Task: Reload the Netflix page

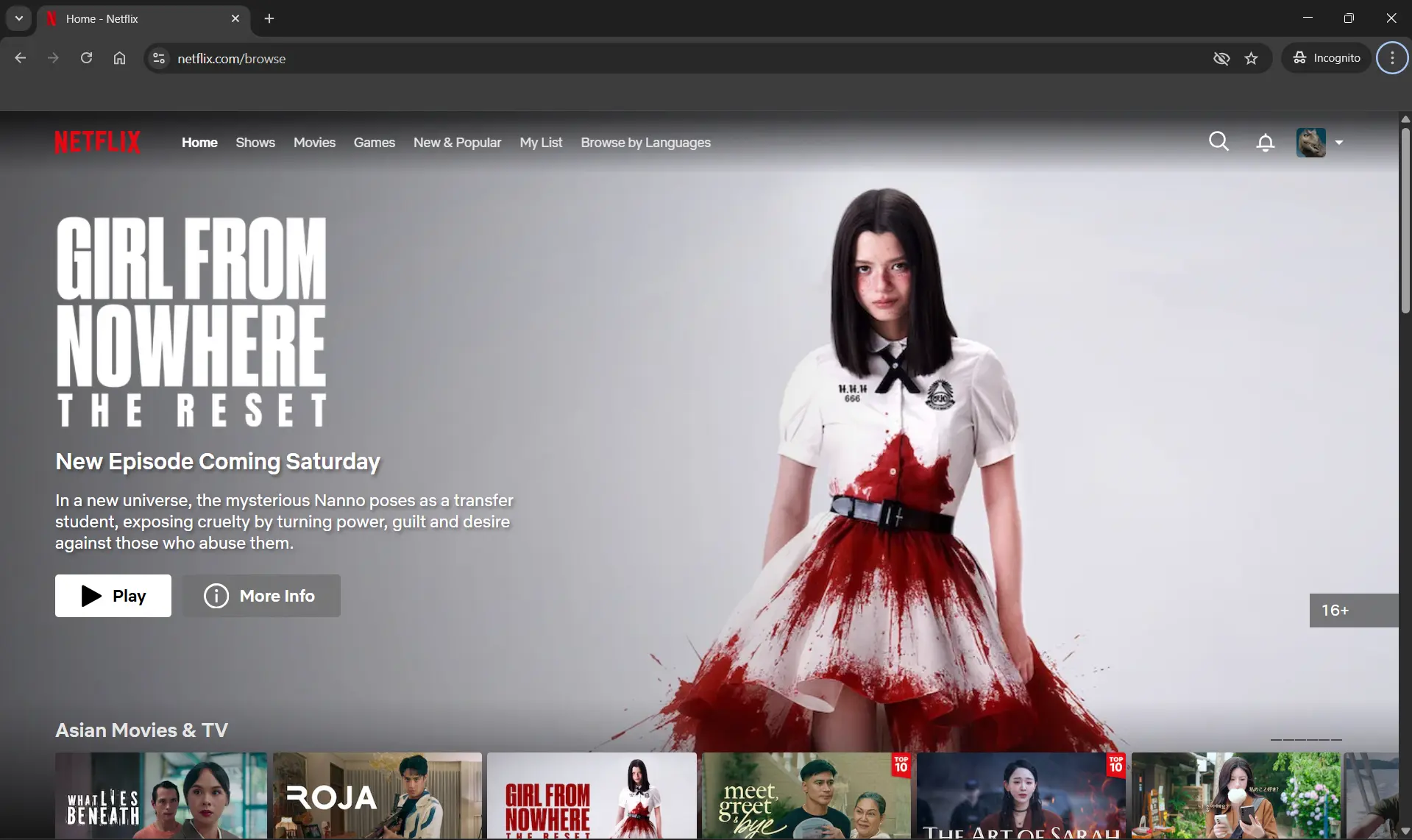Action: 86,58
